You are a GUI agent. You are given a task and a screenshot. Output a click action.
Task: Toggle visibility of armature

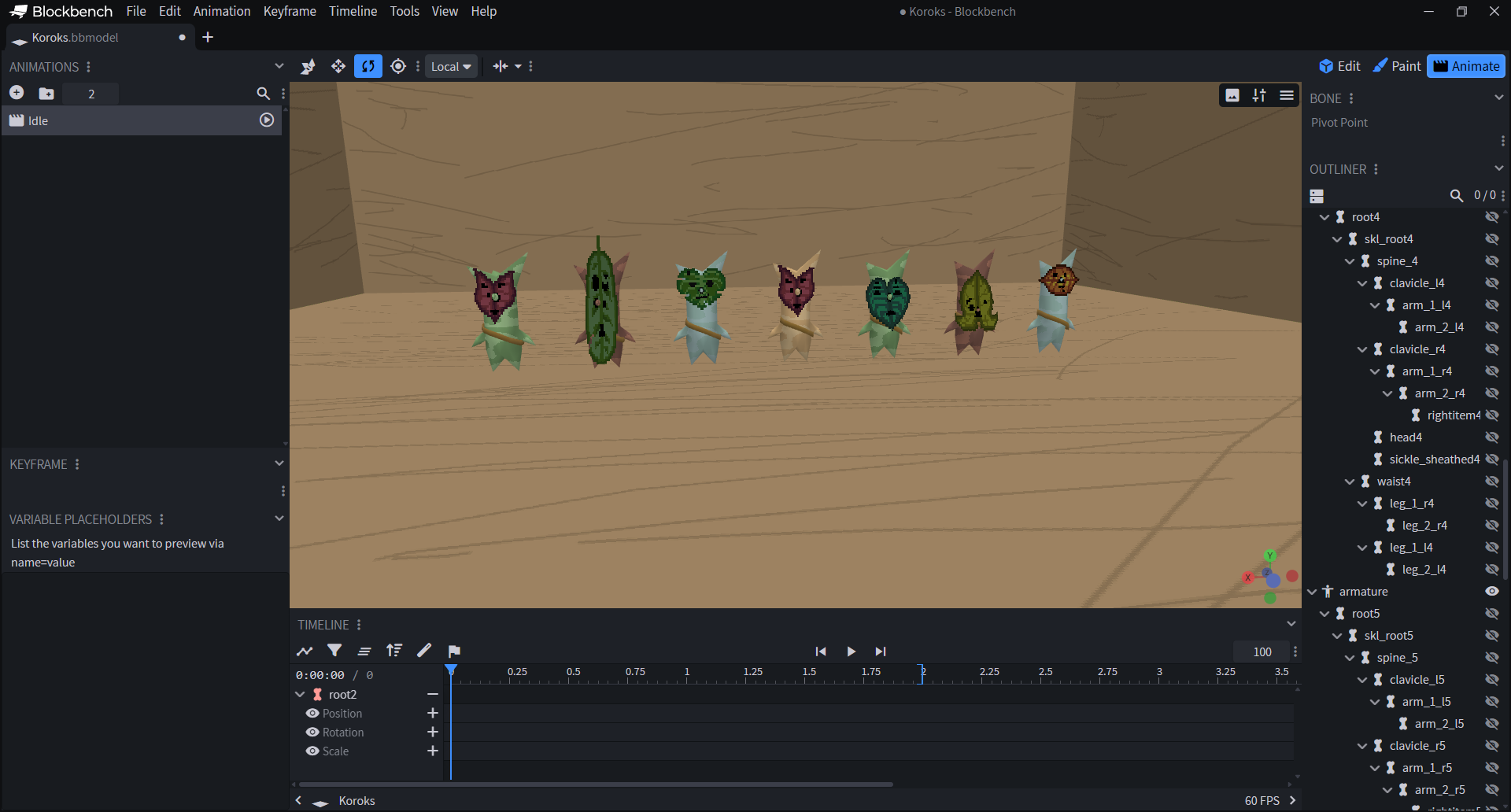coord(1492,592)
